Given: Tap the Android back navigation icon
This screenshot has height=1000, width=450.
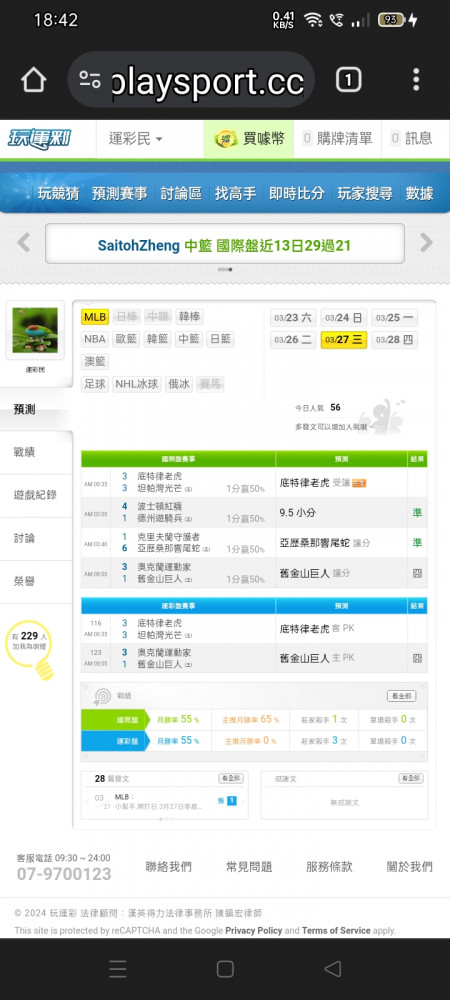Looking at the screenshot, I should (332, 969).
